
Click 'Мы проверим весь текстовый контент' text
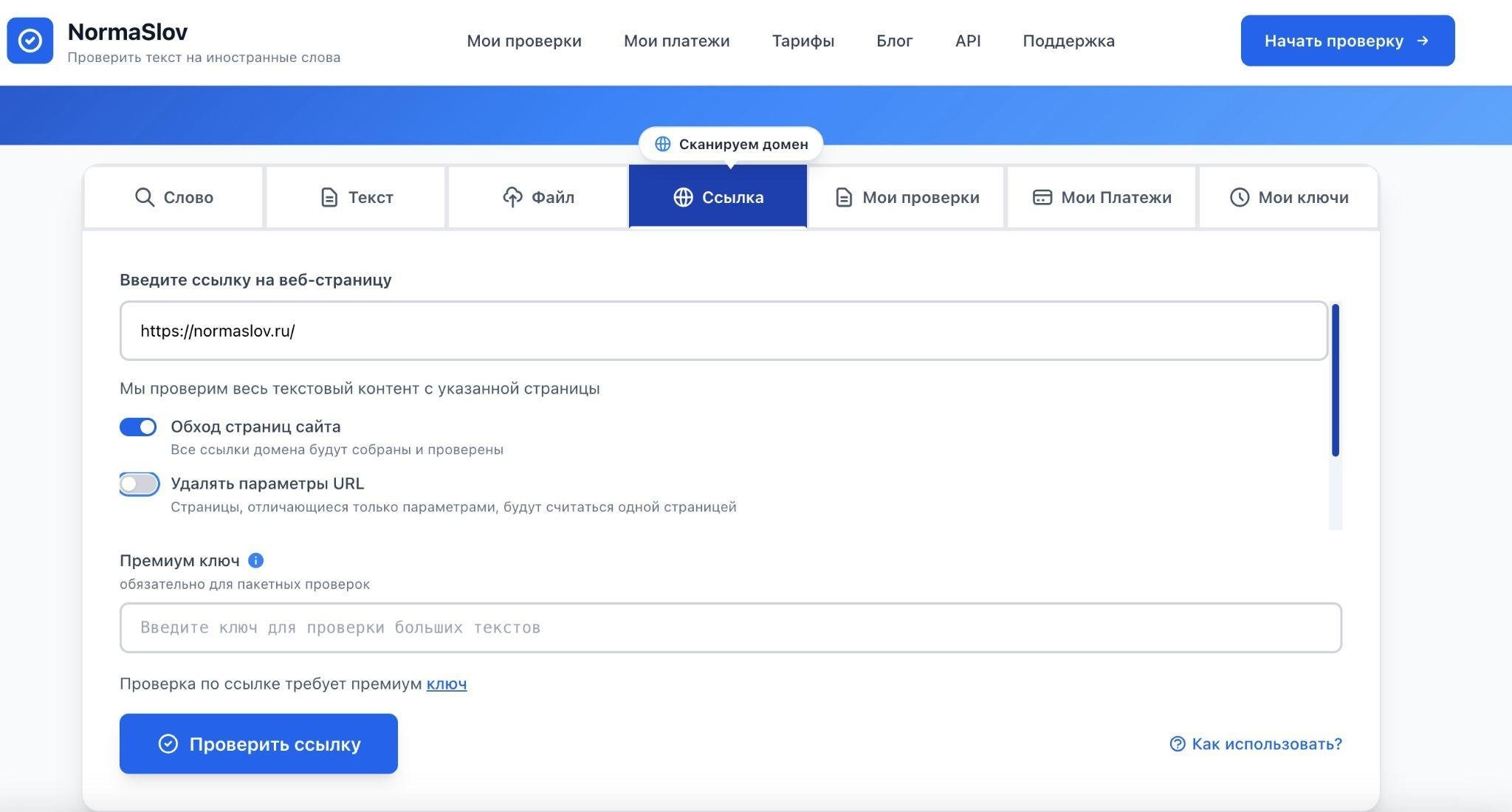tap(360, 388)
